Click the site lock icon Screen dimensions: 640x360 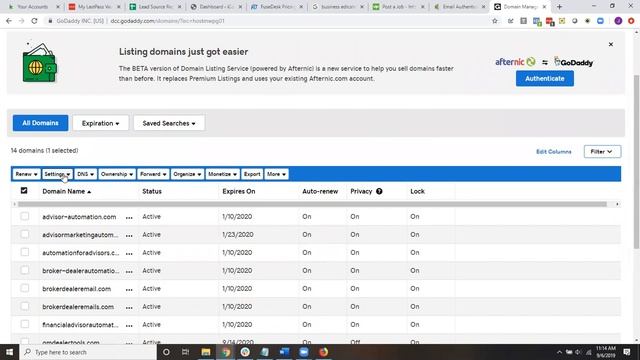pos(50,21)
